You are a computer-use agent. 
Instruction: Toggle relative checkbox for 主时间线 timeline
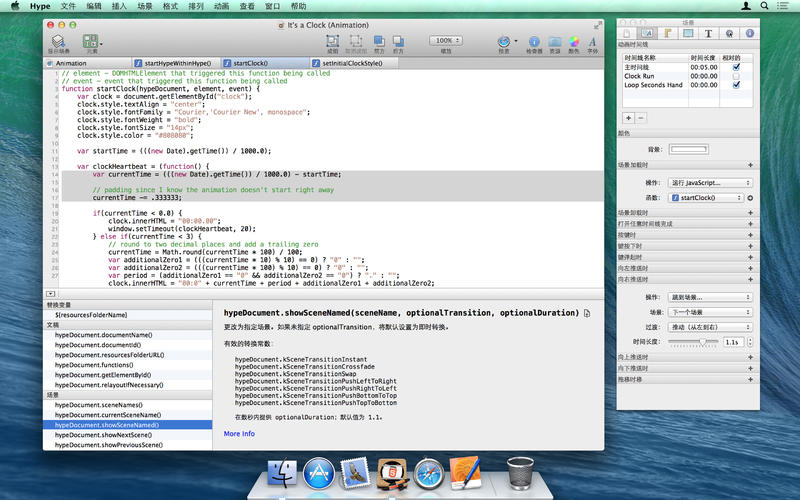click(x=736, y=67)
